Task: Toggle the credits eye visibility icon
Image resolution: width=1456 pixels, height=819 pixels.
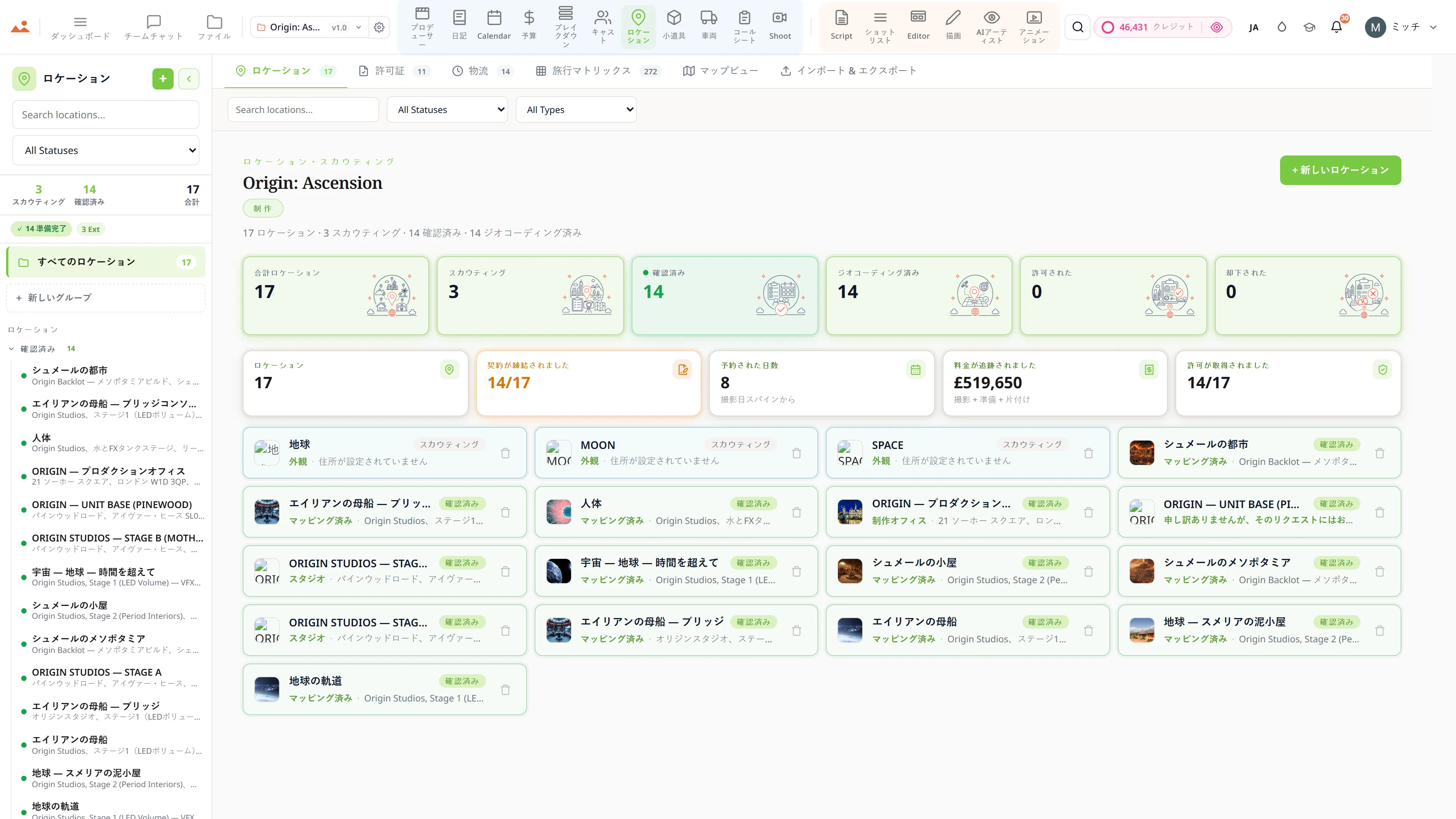Action: pos(1216,27)
